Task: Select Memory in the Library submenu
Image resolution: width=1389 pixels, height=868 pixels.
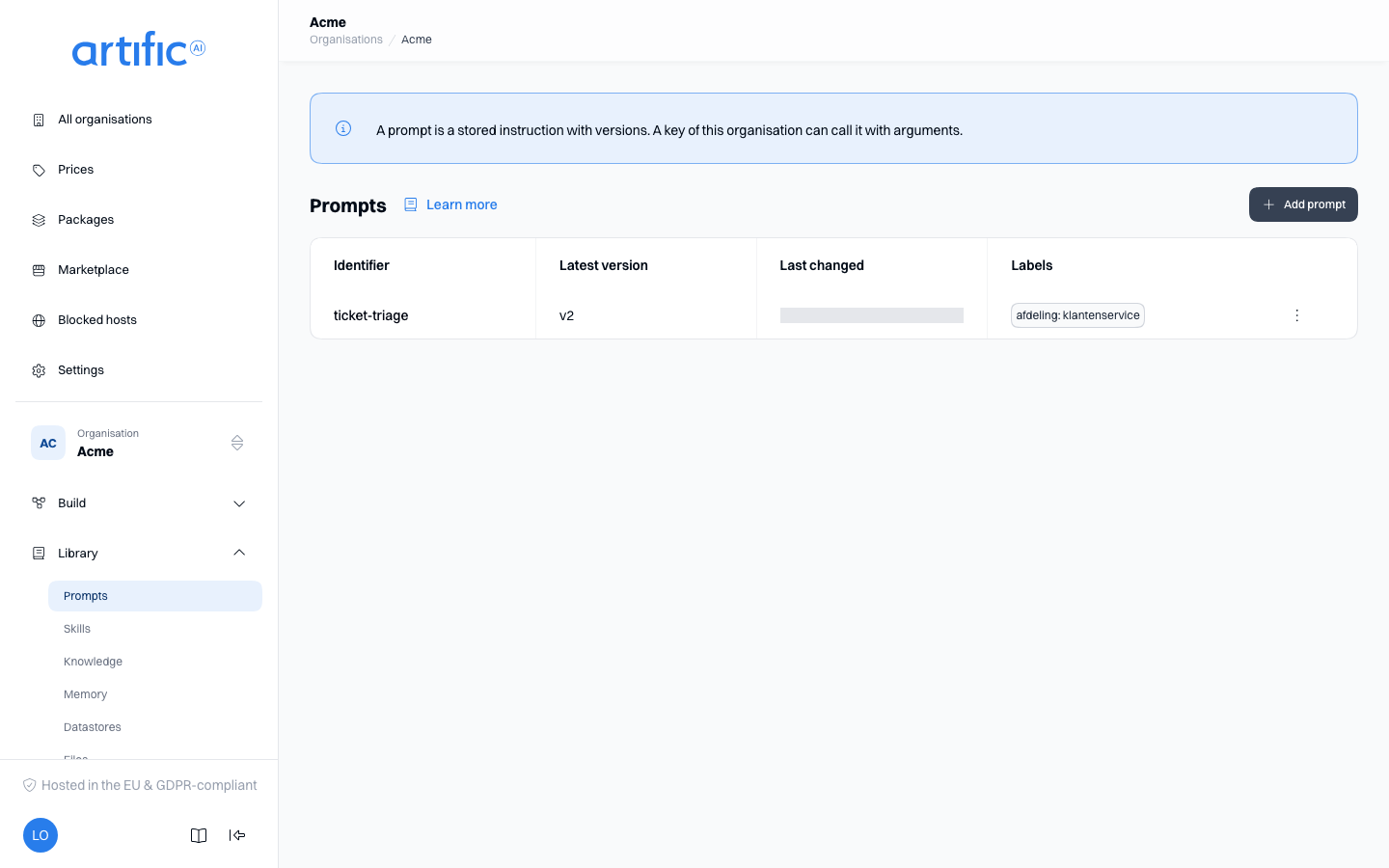Action: pos(155,694)
